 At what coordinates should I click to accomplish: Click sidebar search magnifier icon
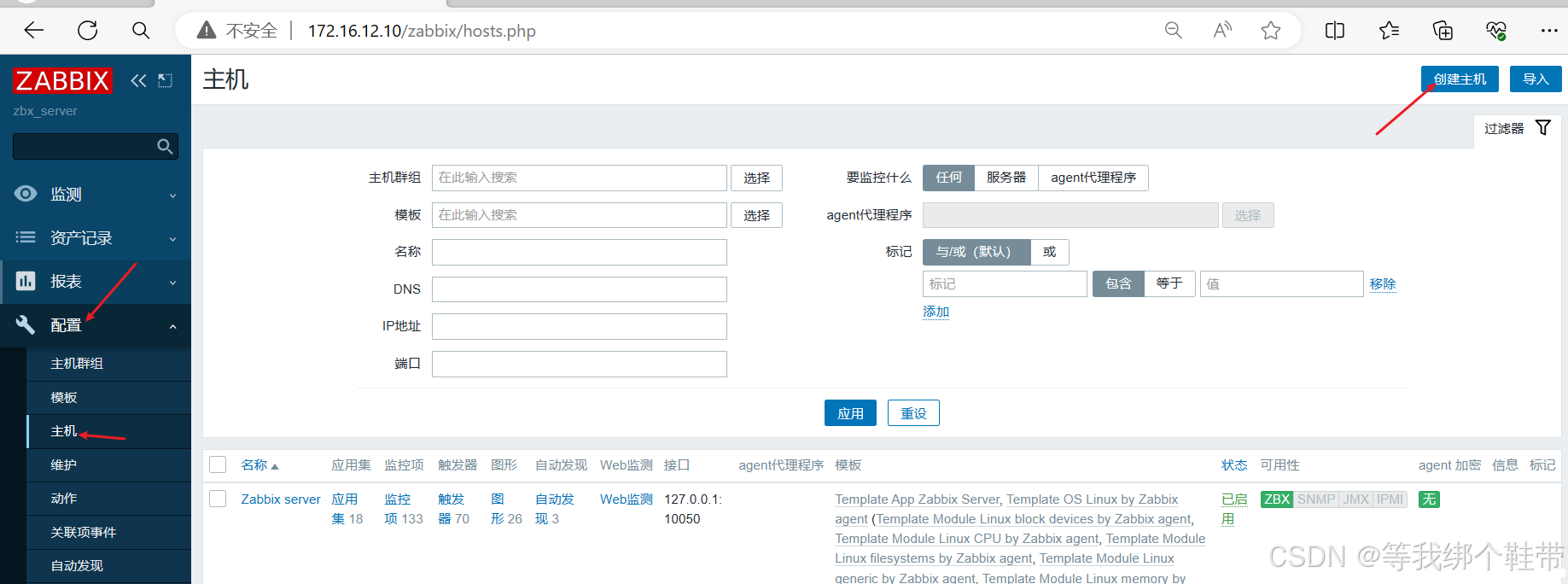(x=166, y=147)
